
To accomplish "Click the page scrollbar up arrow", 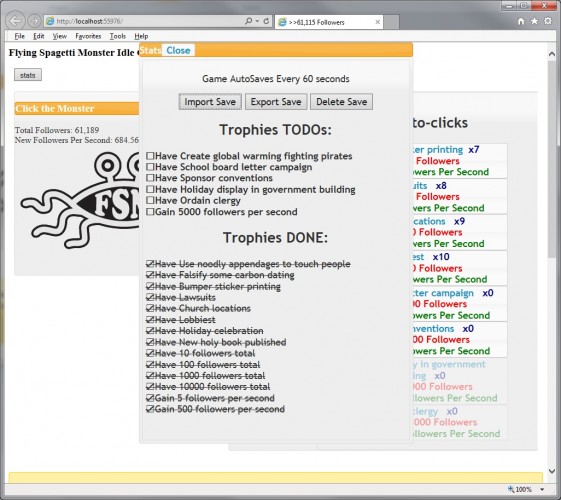I will pos(551,54).
